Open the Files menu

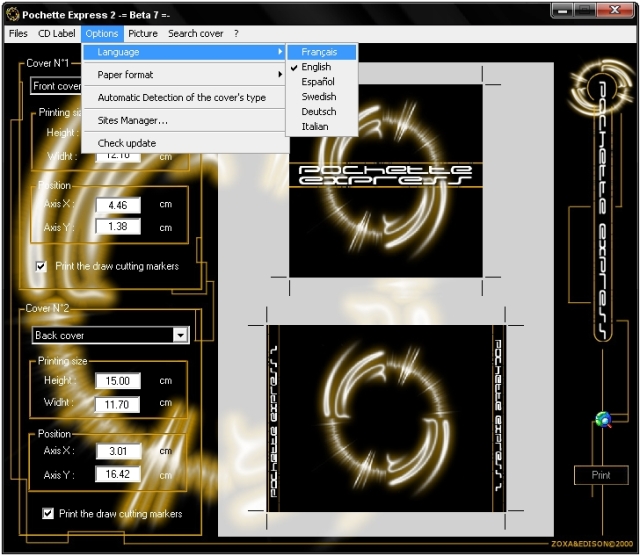pyautogui.click(x=18, y=33)
